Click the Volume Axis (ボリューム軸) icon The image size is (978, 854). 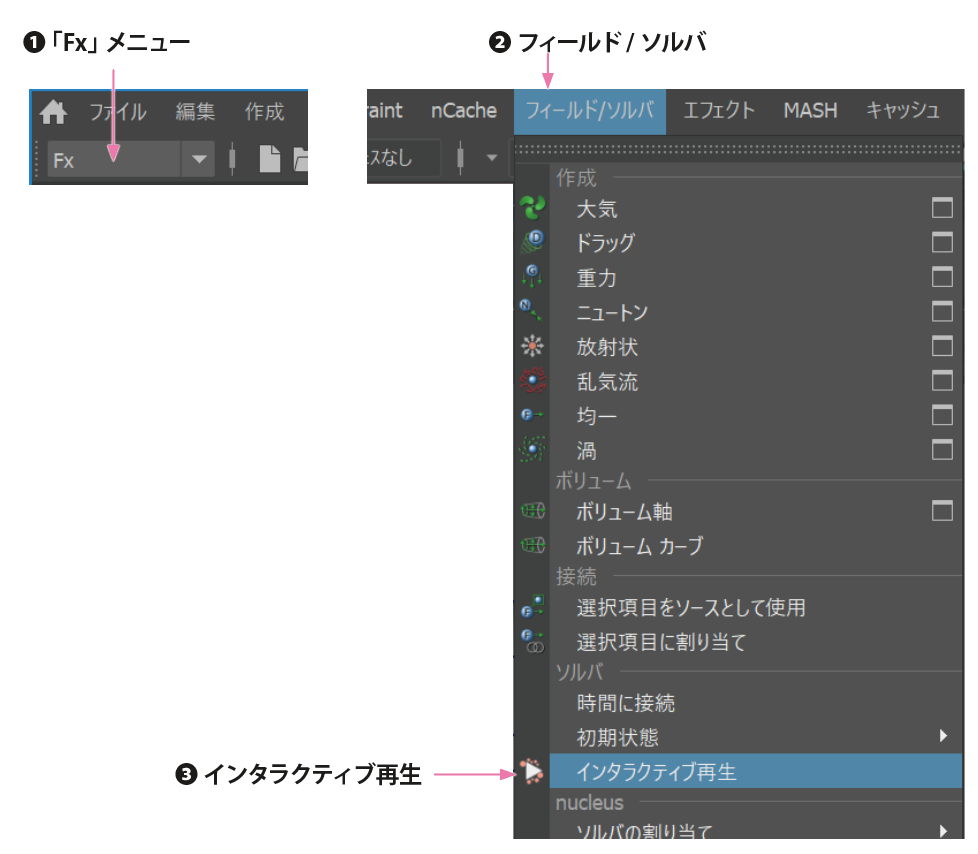click(532, 511)
